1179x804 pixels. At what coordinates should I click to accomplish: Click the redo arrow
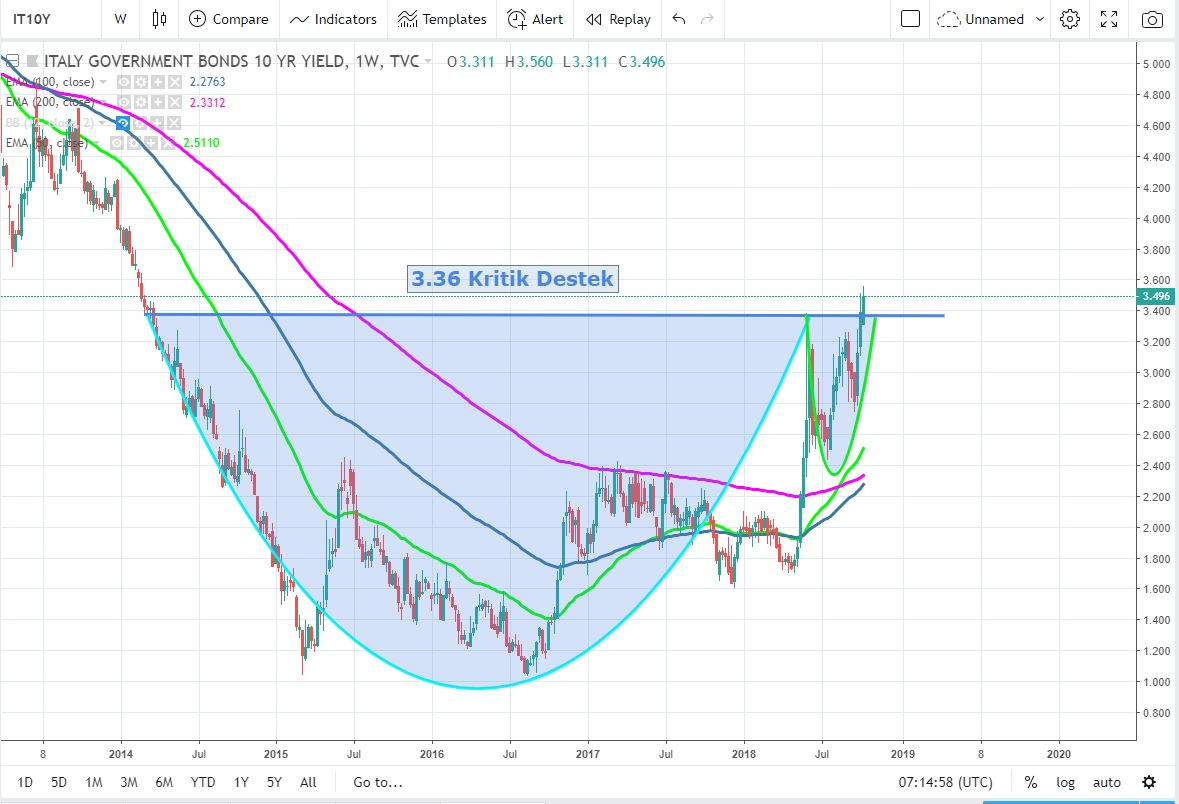click(x=708, y=19)
